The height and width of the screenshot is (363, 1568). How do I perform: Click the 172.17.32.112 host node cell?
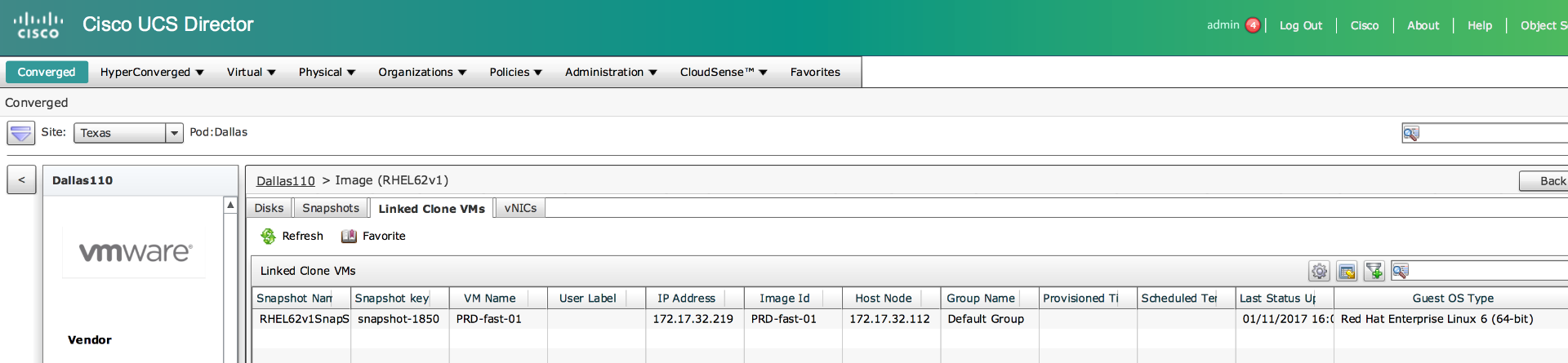[891, 319]
